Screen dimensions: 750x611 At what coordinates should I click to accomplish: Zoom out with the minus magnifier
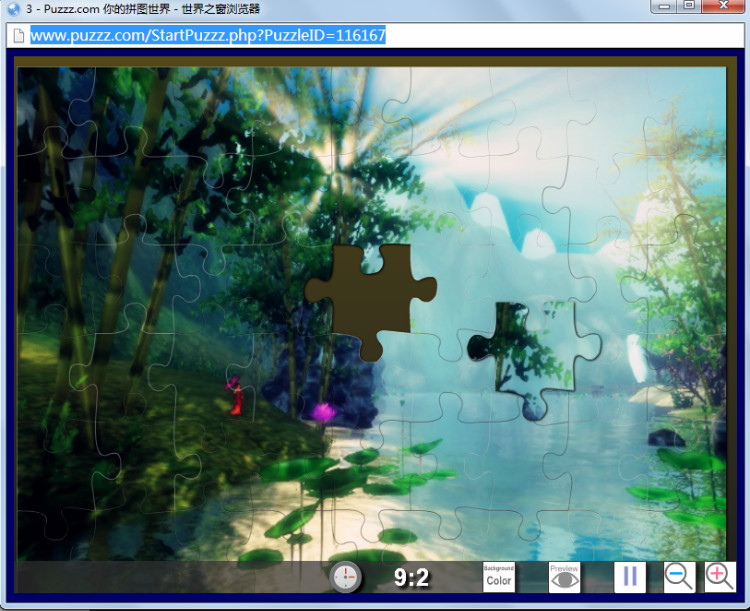(x=679, y=577)
